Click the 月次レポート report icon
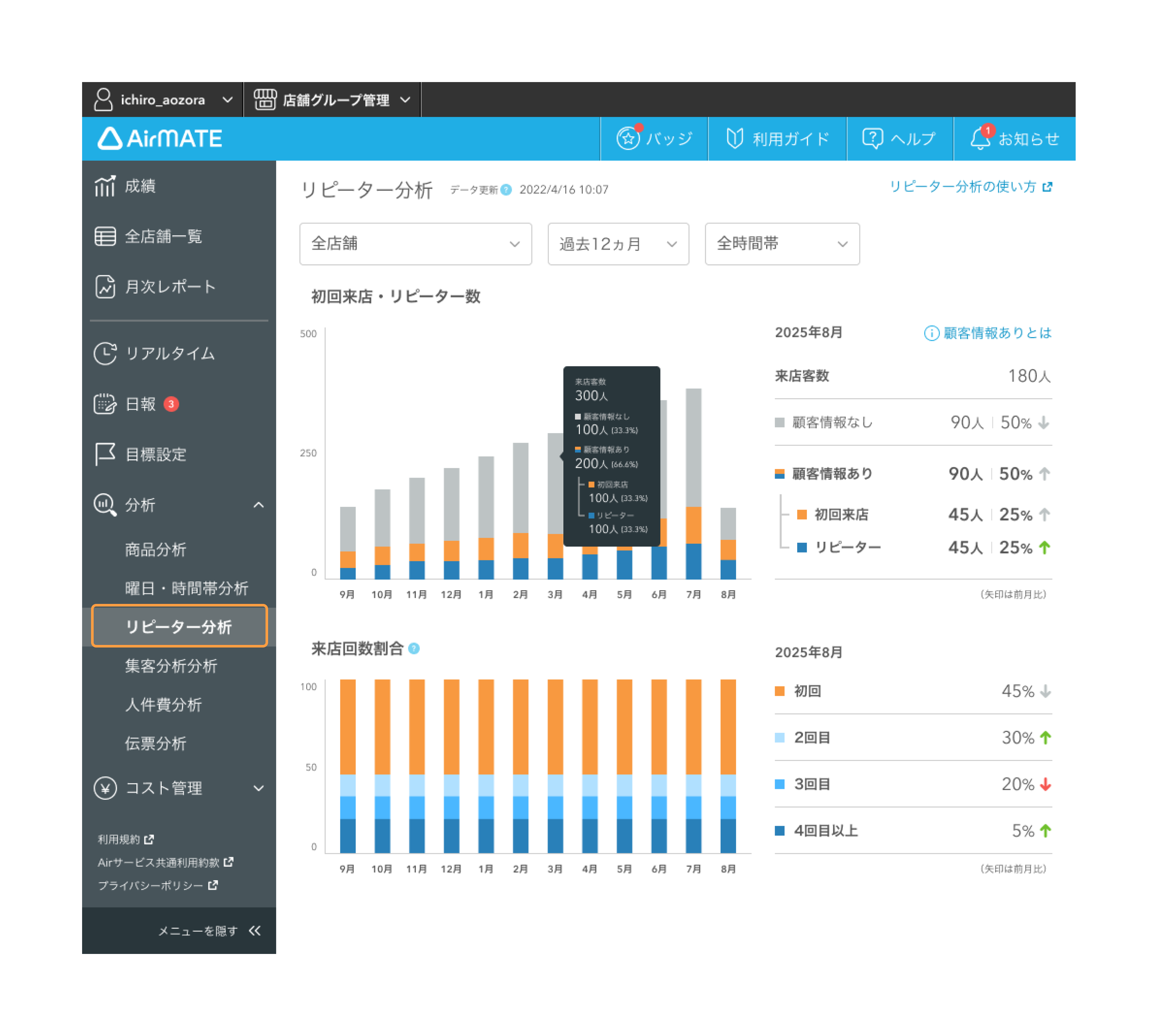Viewport: 1158px width, 1036px height. pos(106,286)
